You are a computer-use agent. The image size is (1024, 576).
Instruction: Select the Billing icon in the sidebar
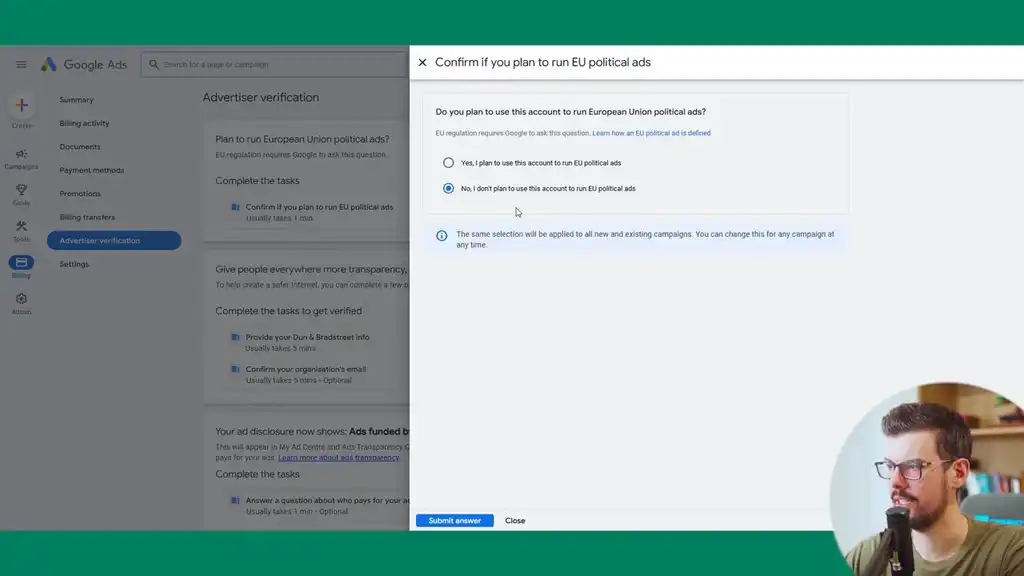coord(21,262)
